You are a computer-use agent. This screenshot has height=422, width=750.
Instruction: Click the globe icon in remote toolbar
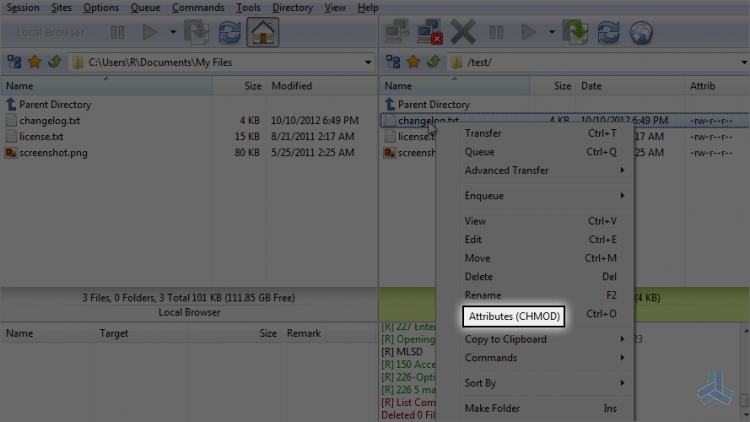pyautogui.click(x=641, y=33)
